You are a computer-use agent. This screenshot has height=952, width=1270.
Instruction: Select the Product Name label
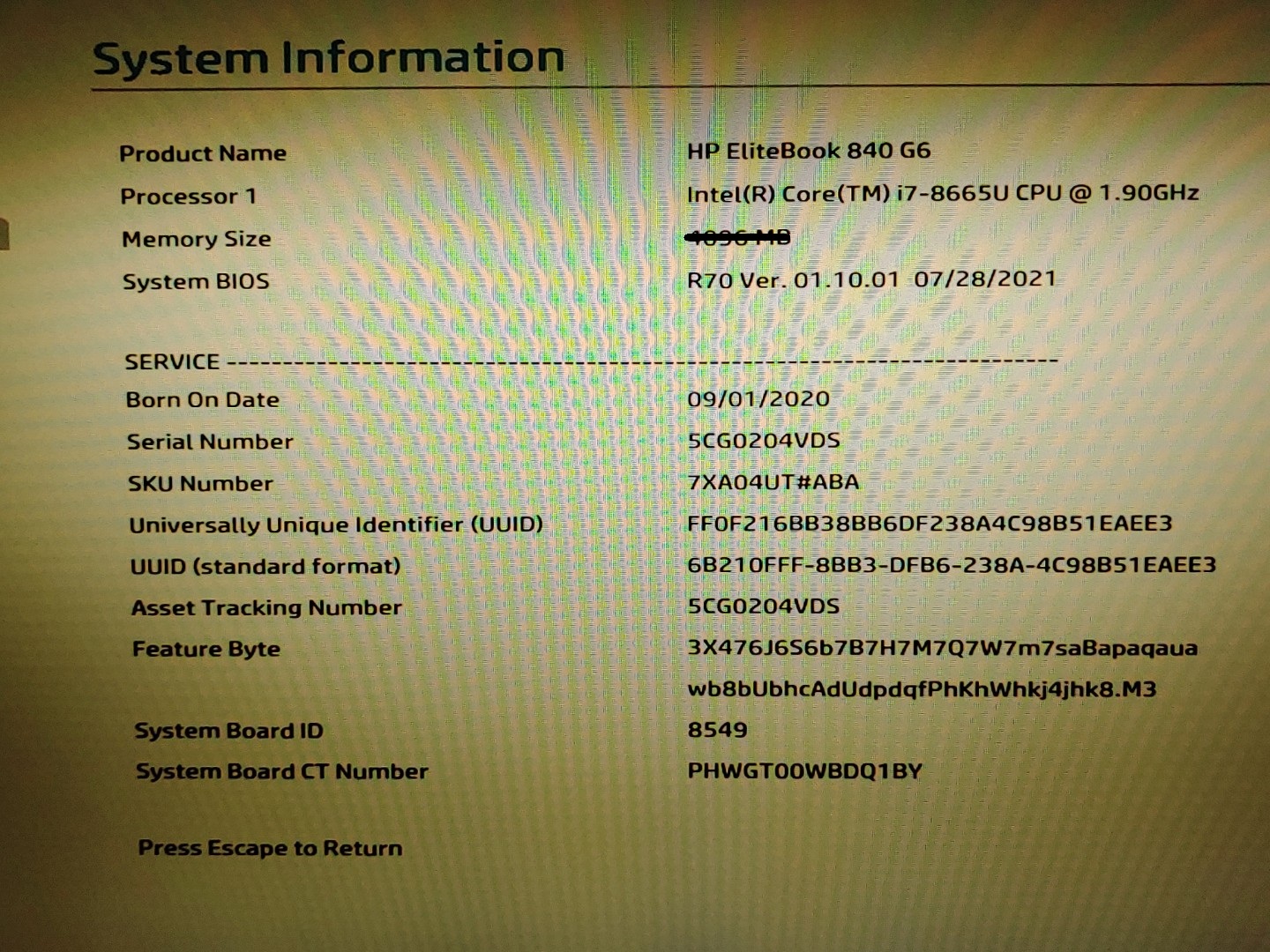(x=204, y=152)
